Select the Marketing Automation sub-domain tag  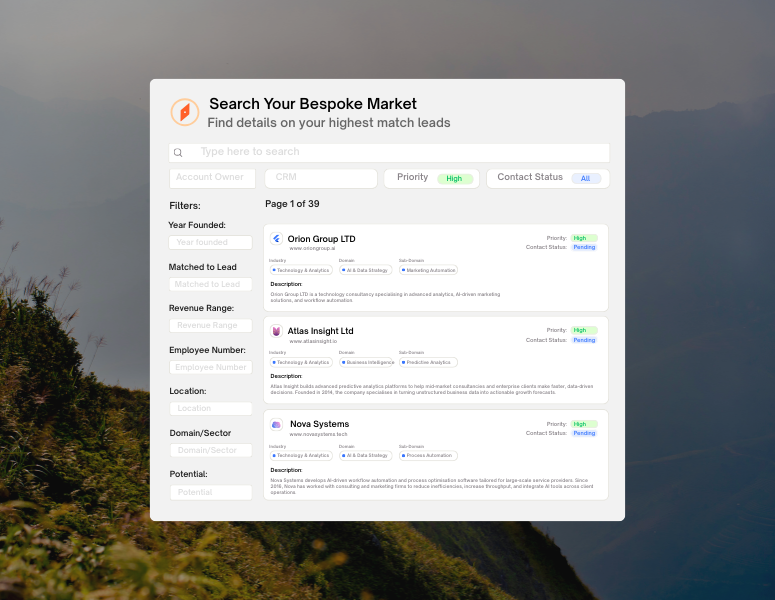(428, 270)
